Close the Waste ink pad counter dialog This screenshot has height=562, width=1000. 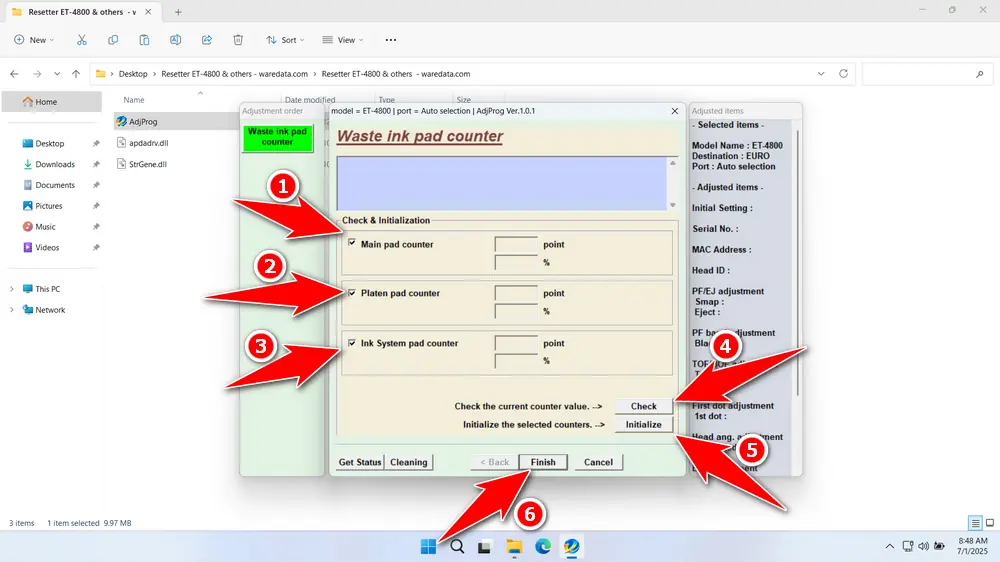coord(675,111)
